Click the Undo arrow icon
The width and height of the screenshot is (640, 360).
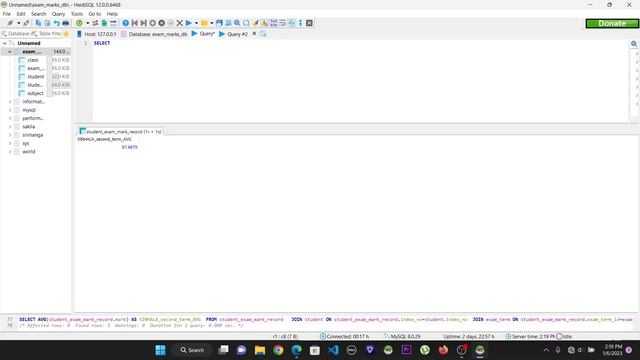(x=56, y=23)
